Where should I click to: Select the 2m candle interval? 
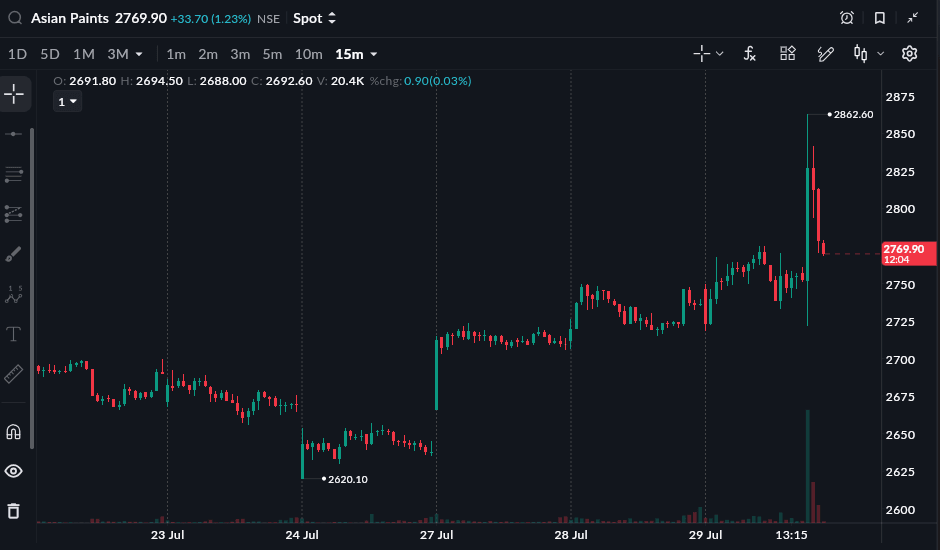click(208, 54)
